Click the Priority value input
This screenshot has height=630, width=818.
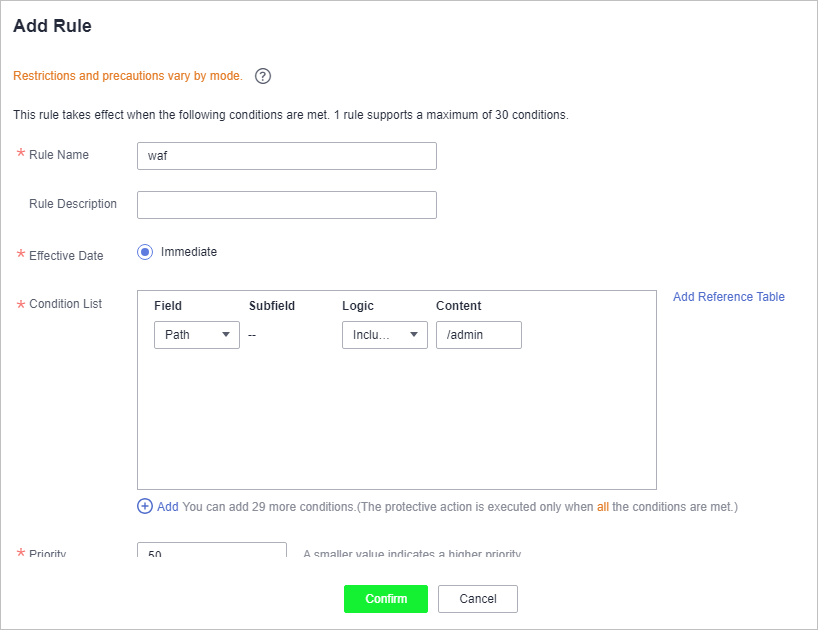pyautogui.click(x=212, y=550)
